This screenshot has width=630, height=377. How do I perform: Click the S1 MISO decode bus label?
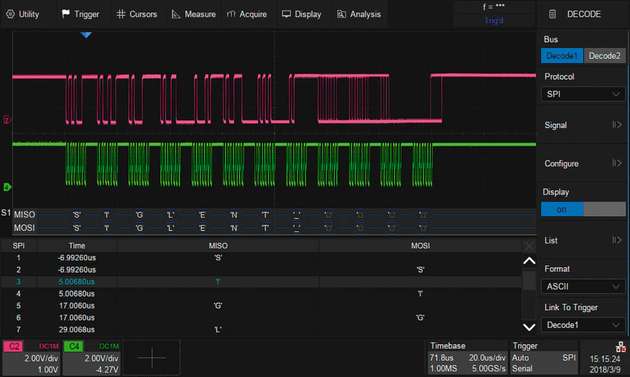click(x=24, y=215)
